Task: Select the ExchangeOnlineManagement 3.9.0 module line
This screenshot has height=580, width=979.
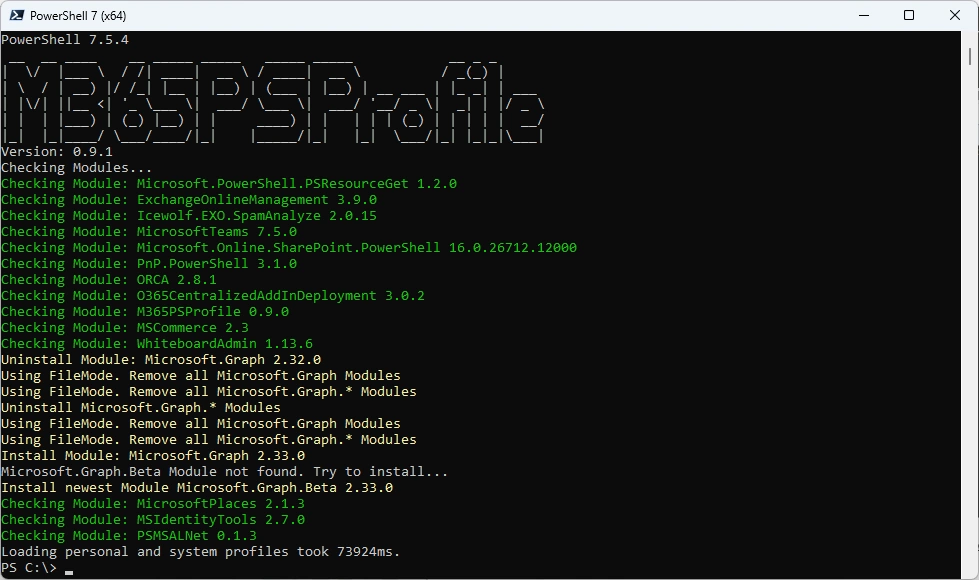Action: point(189,200)
